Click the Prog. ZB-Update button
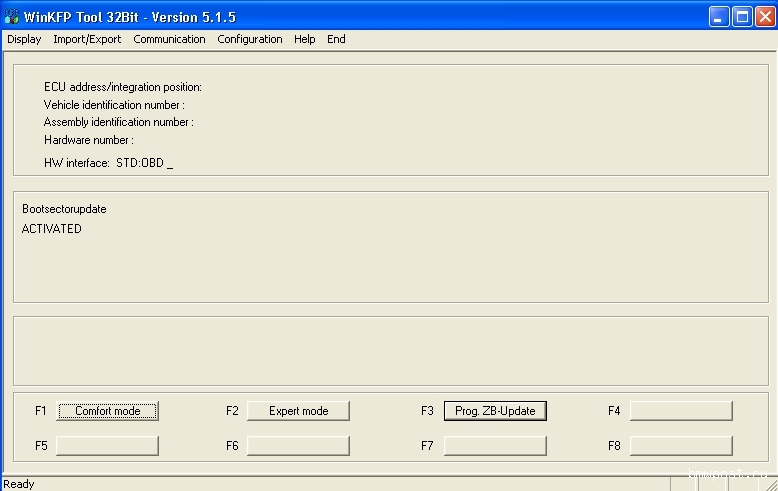Viewport: 778px width, 491px height. [x=495, y=411]
